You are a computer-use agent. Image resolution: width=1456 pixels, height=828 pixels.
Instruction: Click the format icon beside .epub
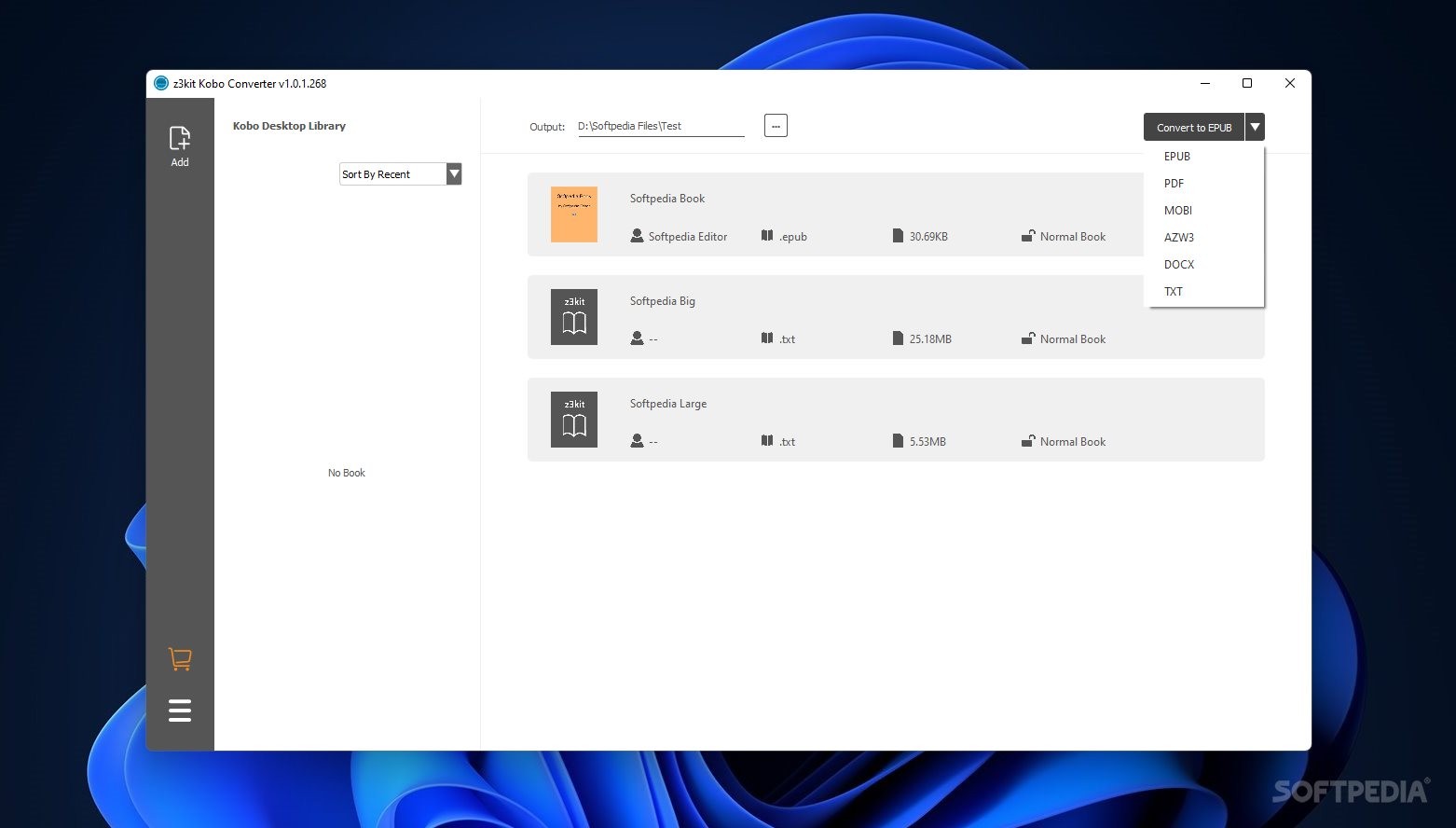click(x=767, y=236)
